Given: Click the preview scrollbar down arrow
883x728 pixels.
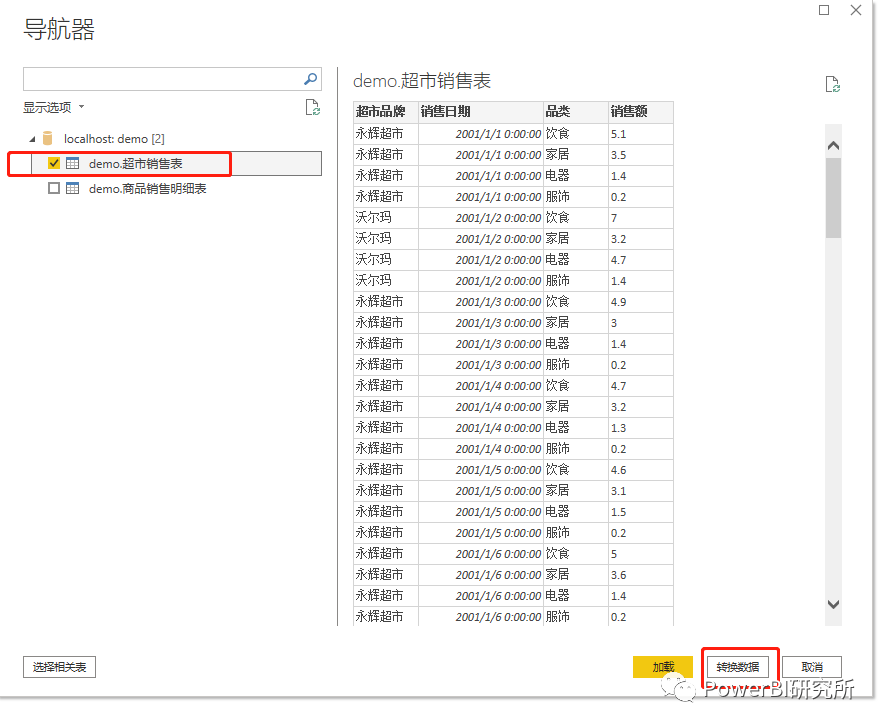Looking at the screenshot, I should [833, 604].
